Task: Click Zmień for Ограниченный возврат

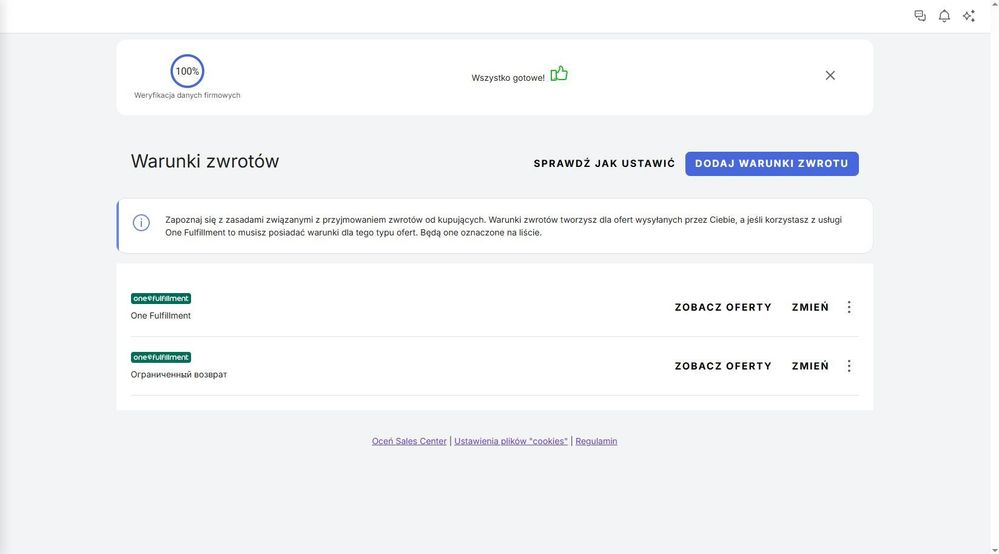Action: (810, 366)
